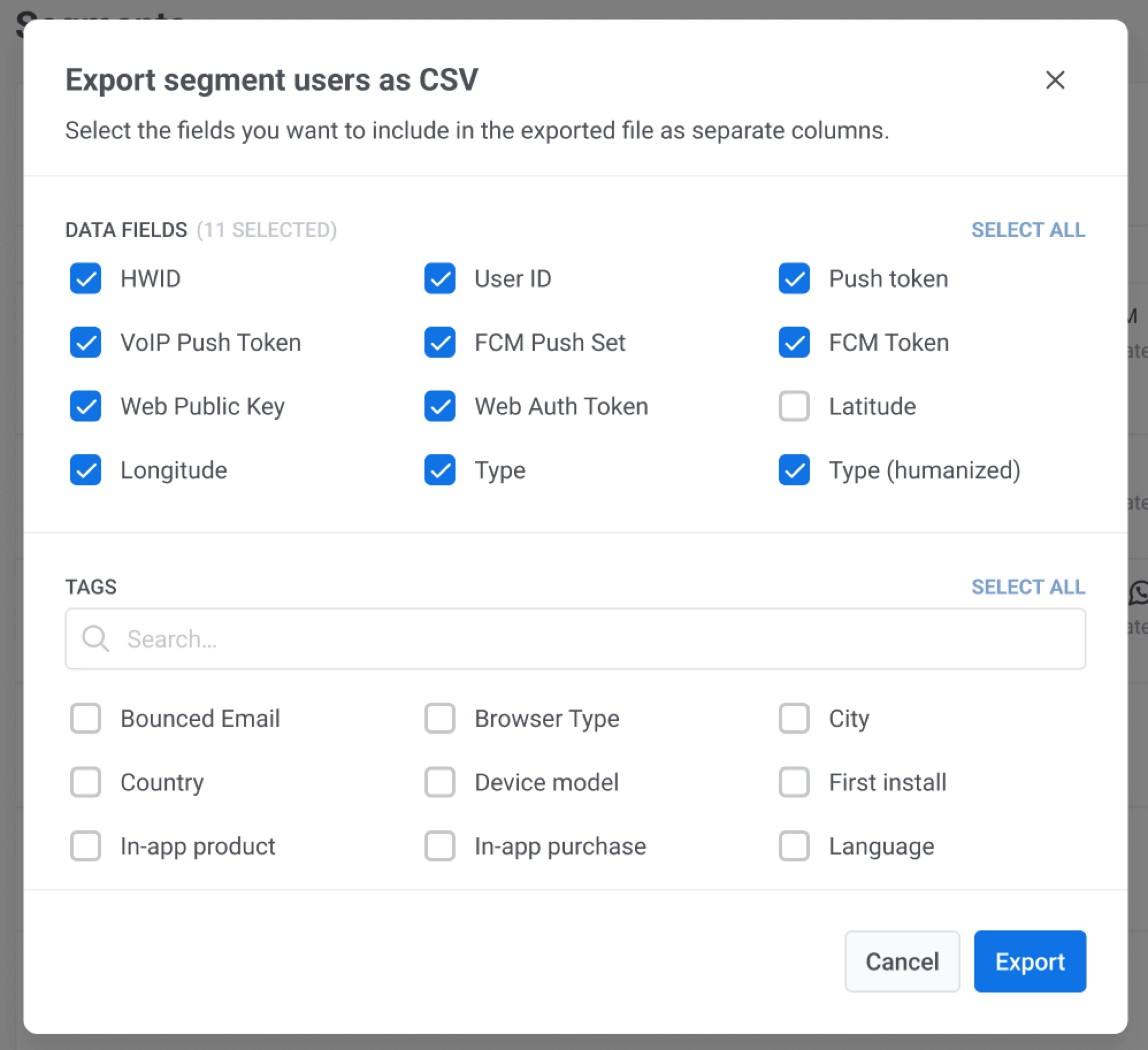The image size is (1148, 1050).
Task: Check the Device model tag
Action: (x=439, y=782)
